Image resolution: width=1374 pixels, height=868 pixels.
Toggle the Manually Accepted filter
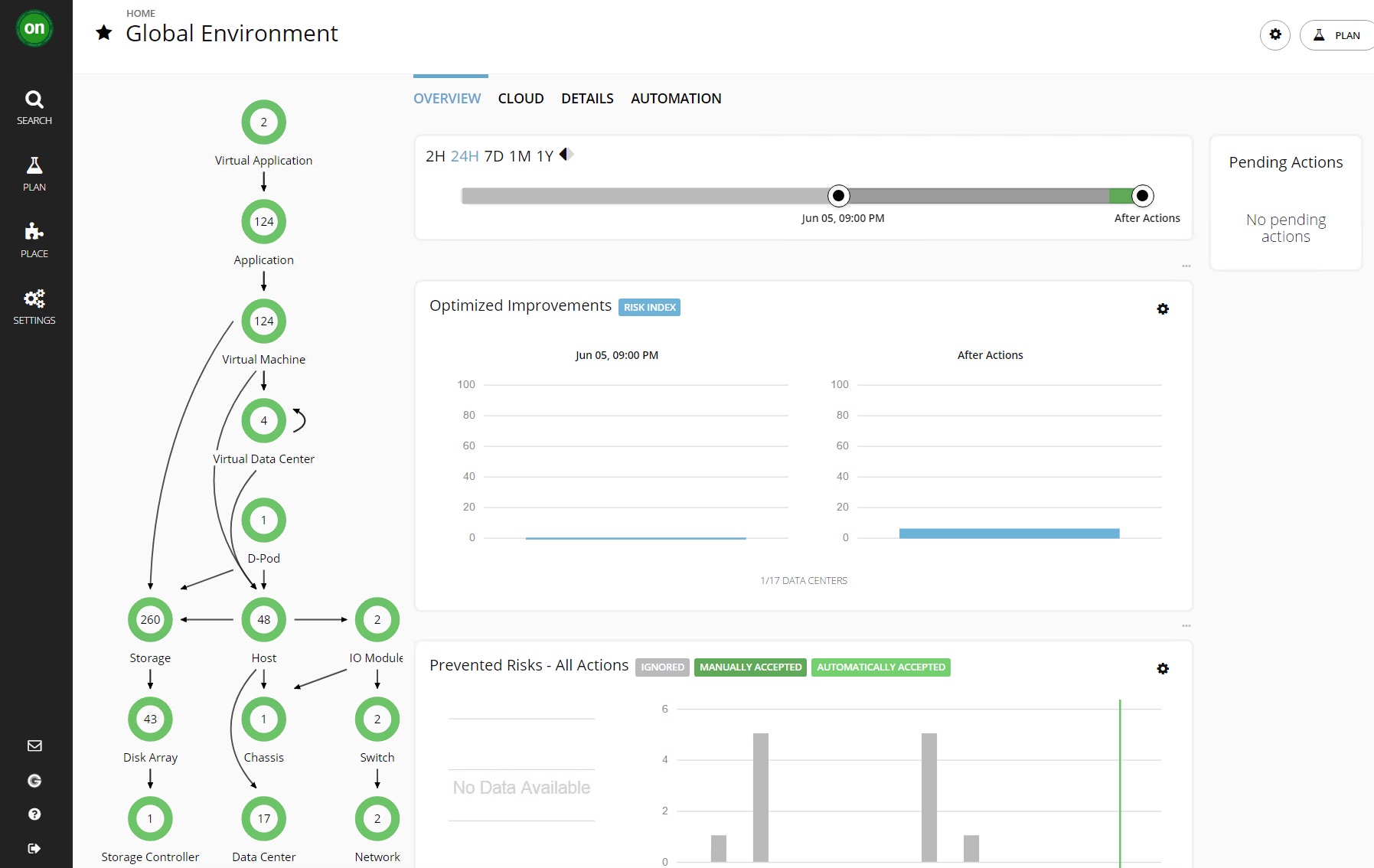tap(750, 667)
